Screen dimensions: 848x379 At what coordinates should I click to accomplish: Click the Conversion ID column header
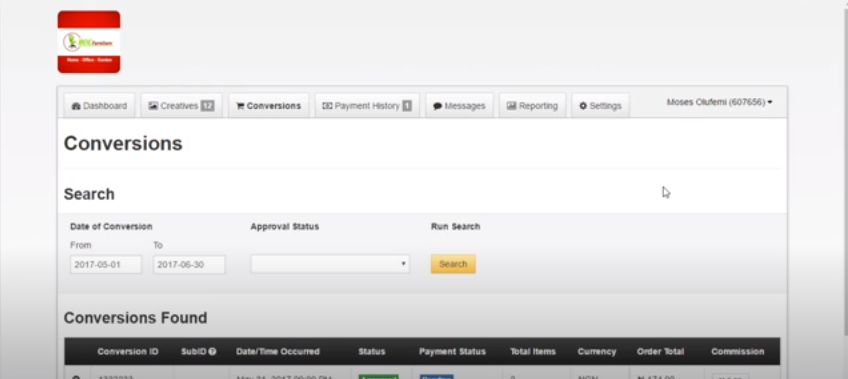click(x=128, y=351)
